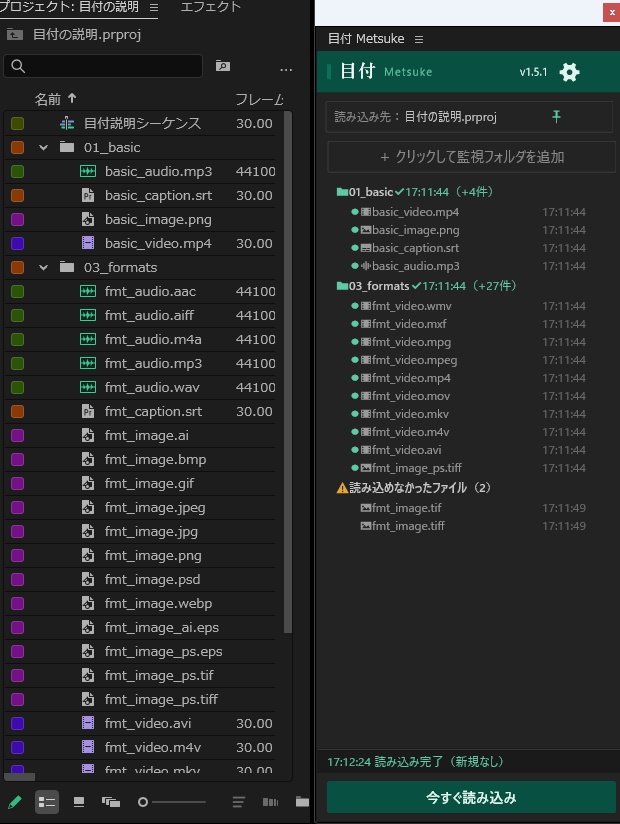Open the Metsuke panel hamburger menu
Screen dimensions: 620x824
pyautogui.click(x=419, y=39)
